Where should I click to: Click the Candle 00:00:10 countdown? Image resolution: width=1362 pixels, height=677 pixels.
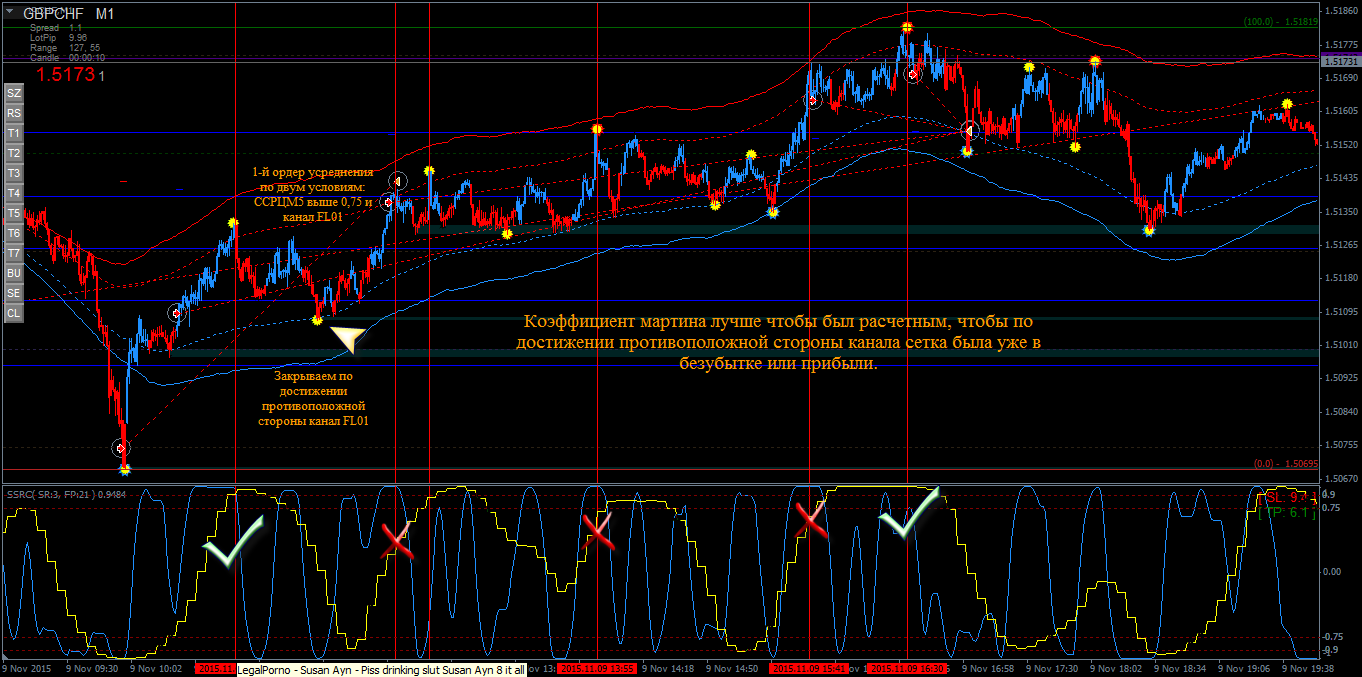[68, 58]
